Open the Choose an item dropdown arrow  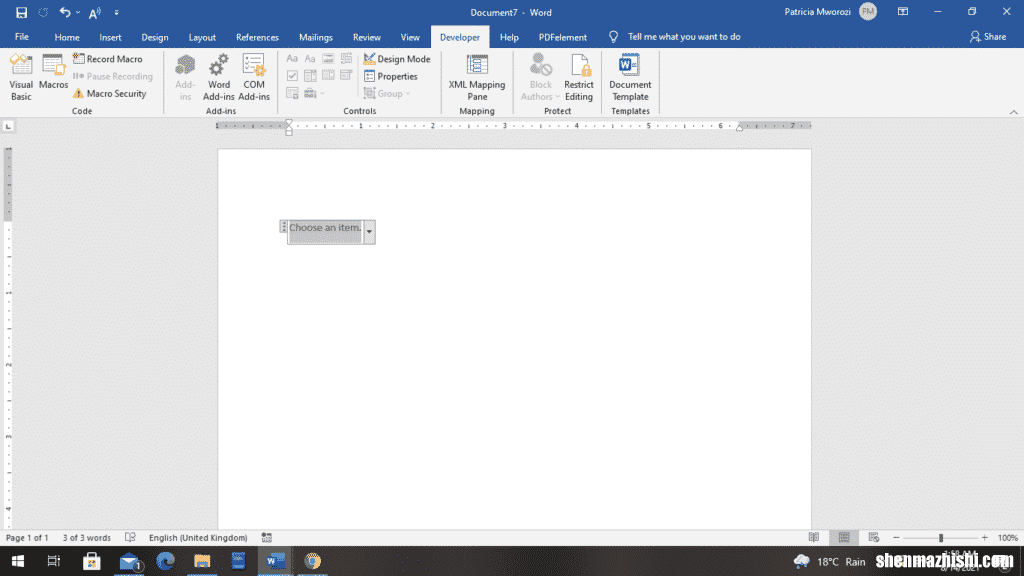coord(369,232)
